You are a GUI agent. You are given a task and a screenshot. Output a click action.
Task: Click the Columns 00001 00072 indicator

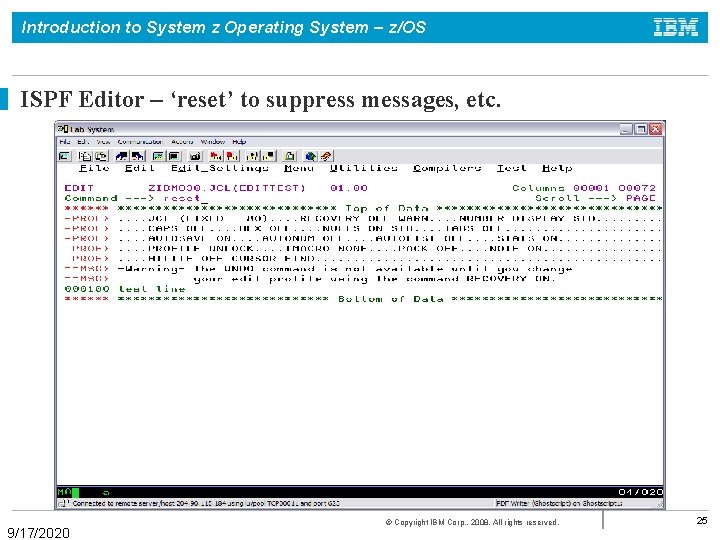pyautogui.click(x=584, y=188)
